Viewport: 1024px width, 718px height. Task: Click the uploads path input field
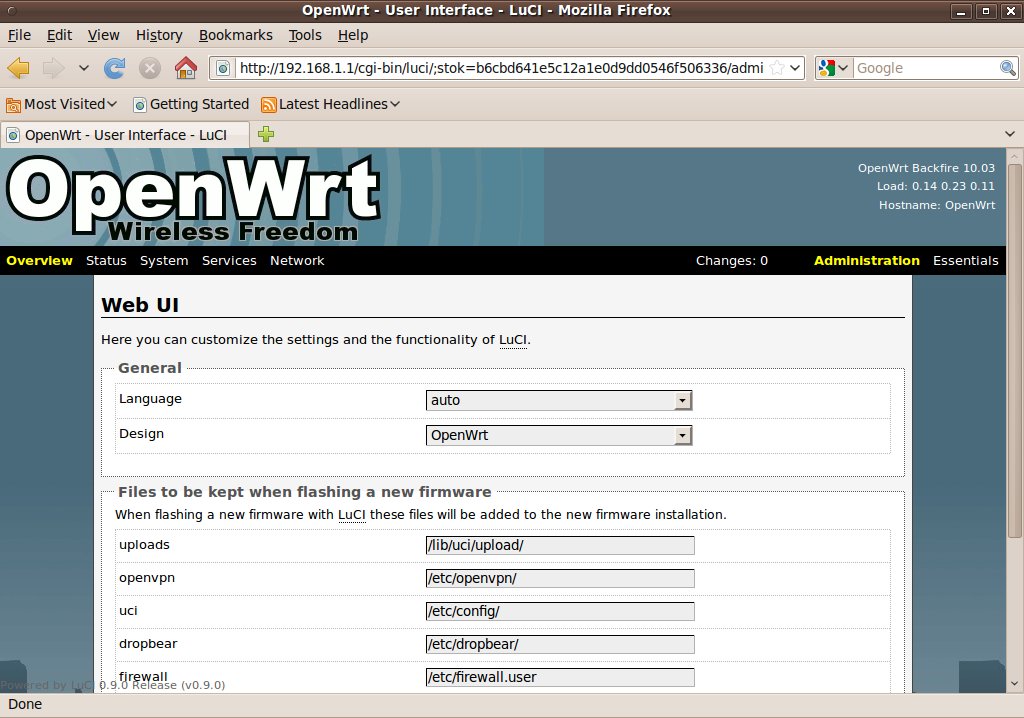559,545
